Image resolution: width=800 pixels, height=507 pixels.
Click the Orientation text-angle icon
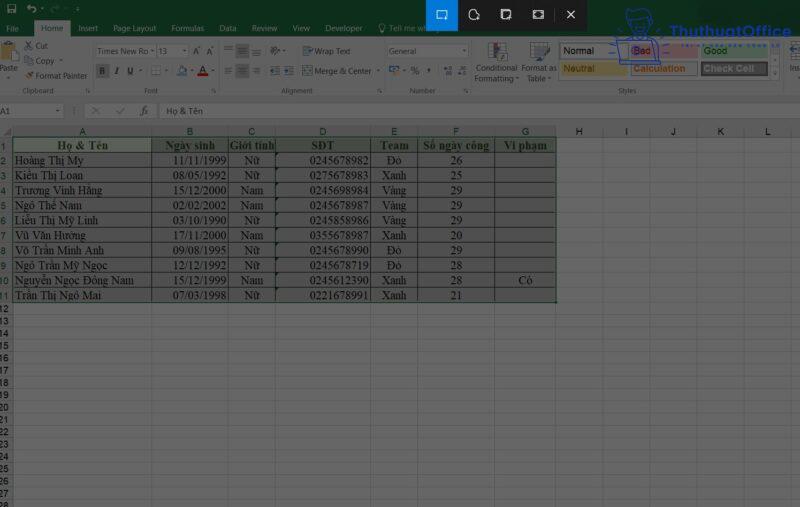tap(276, 51)
